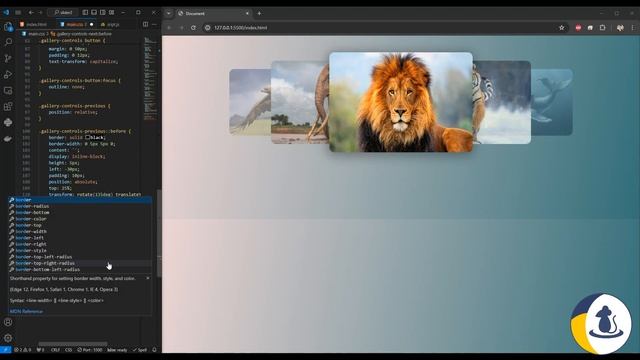This screenshot has width=640, height=360.
Task: Select 'border-bottom-left-radius' suggestion
Action: point(80,269)
